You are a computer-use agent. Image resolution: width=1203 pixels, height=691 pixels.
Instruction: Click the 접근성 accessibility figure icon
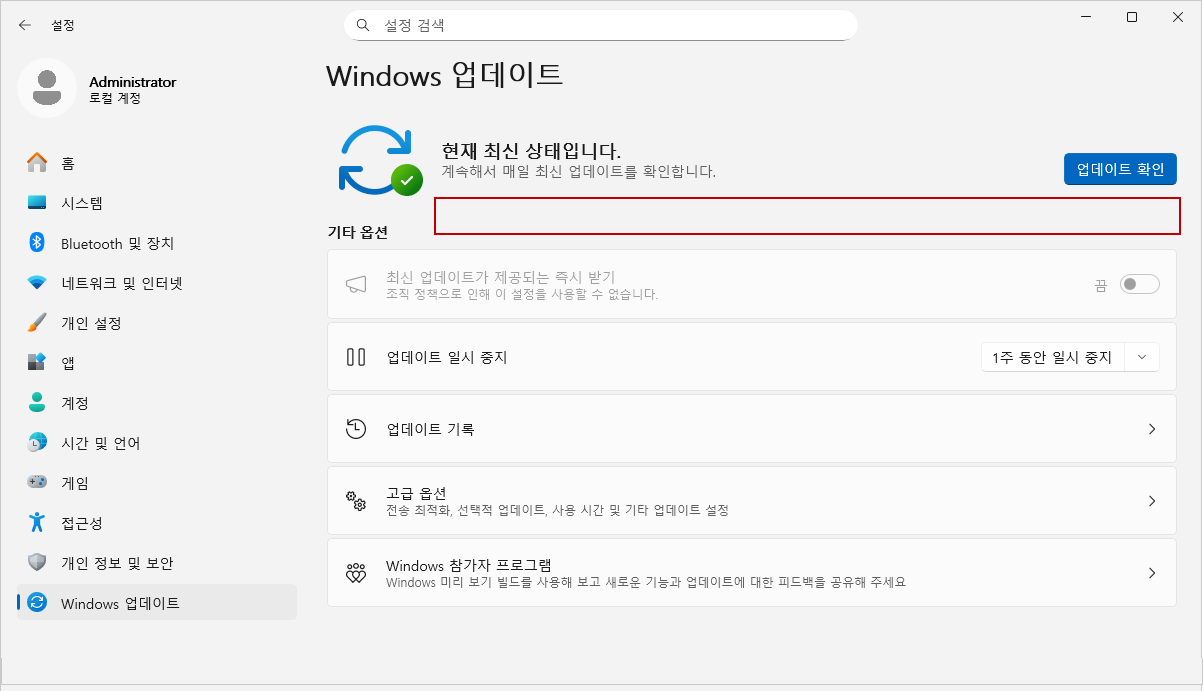pos(37,523)
